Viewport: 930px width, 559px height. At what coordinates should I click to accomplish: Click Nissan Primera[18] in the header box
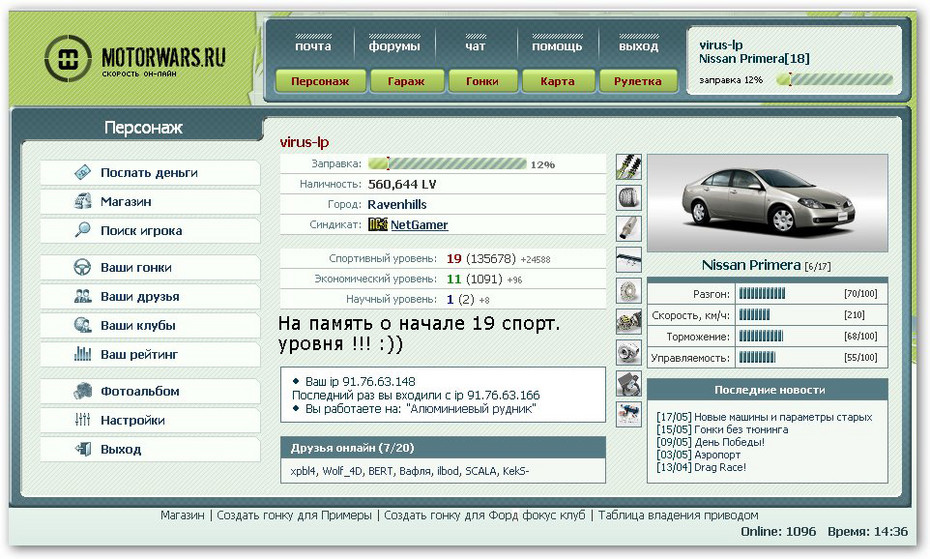(754, 59)
